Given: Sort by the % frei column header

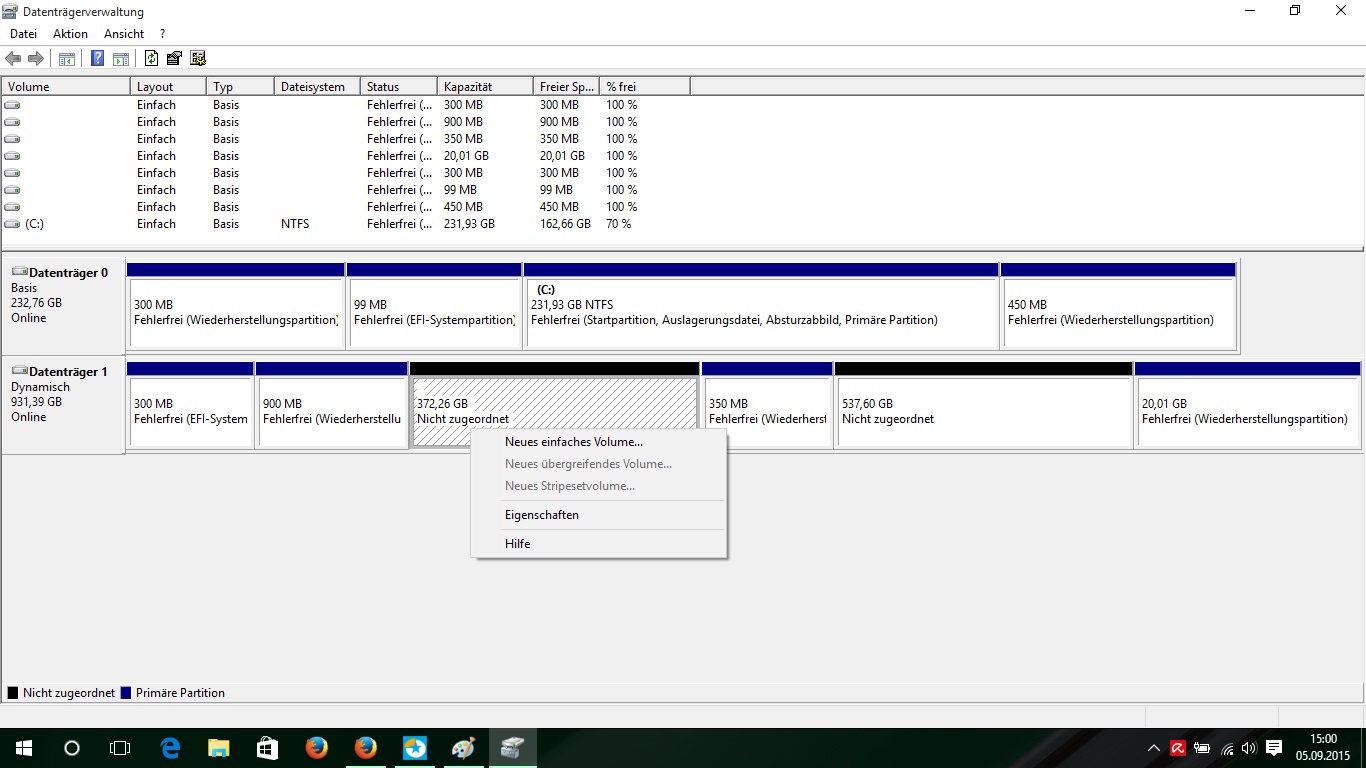Looking at the screenshot, I should [645, 87].
